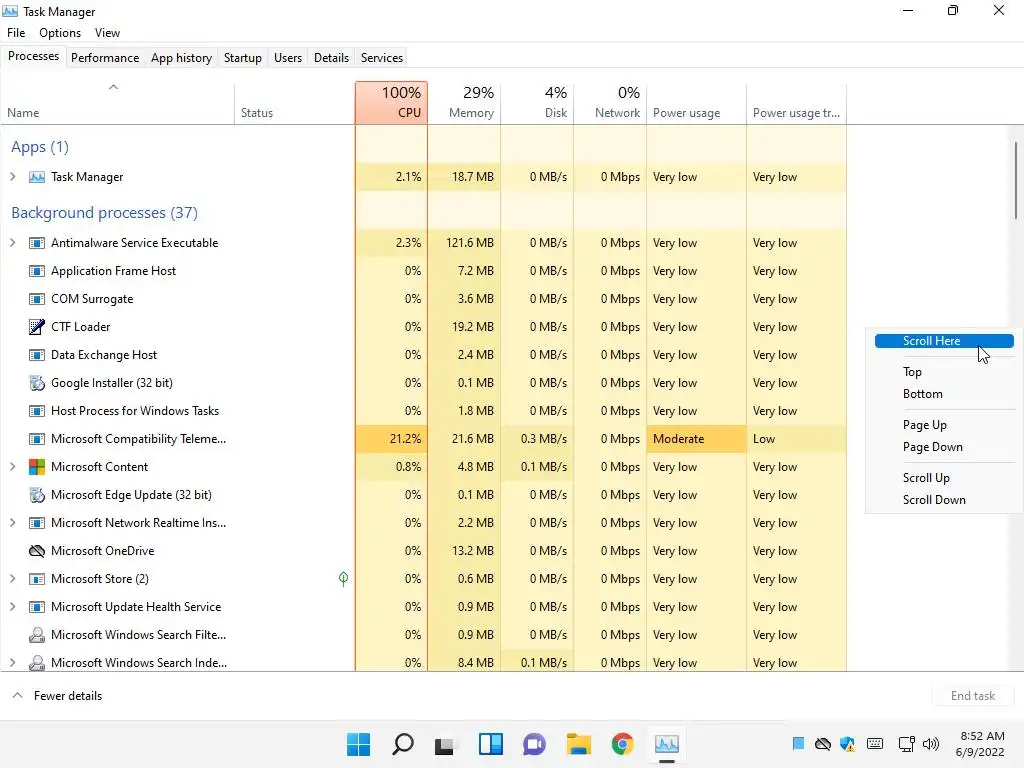The image size is (1024, 768).
Task: Expand Antimalware Service Executable row
Action: click(12, 243)
